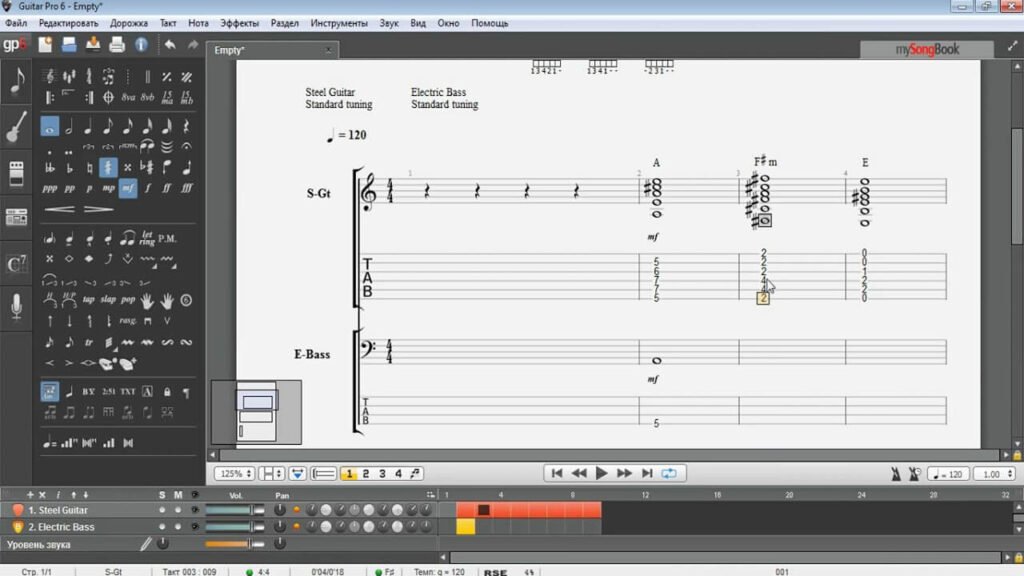Open the 125% zoom dropdown
Viewport: 1024px width, 576px height.
coord(234,473)
